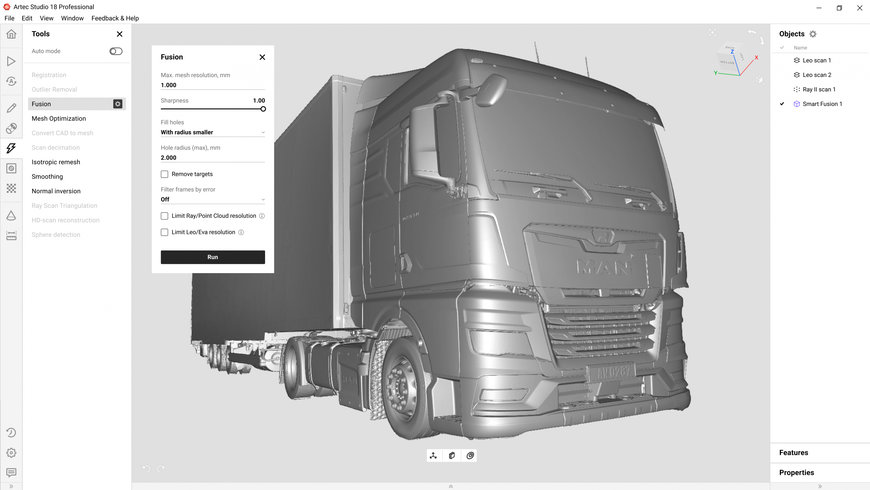The image size is (870, 490).
Task: Enable the Remove targets checkbox
Action: pyautogui.click(x=164, y=174)
